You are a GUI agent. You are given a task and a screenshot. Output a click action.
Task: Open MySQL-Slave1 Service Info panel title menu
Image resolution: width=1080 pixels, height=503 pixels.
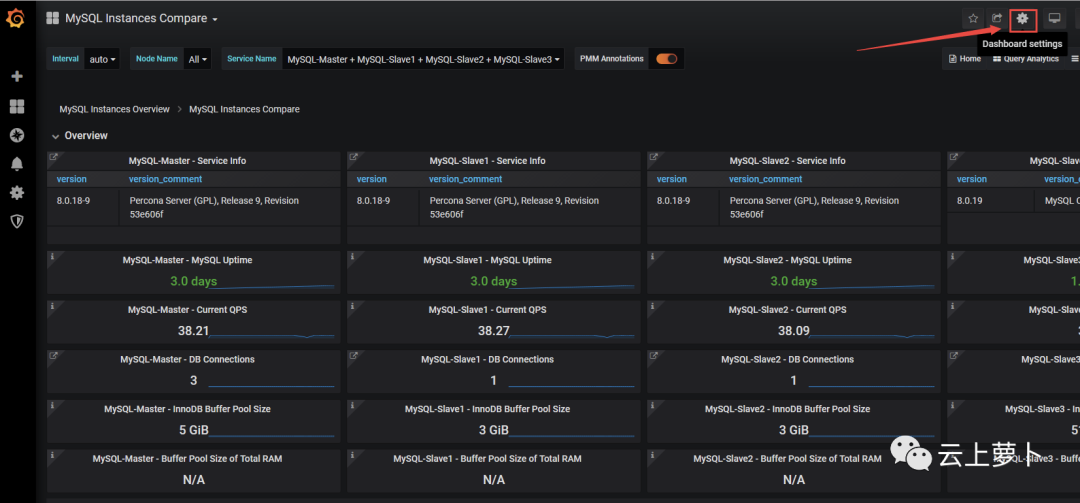(488, 161)
